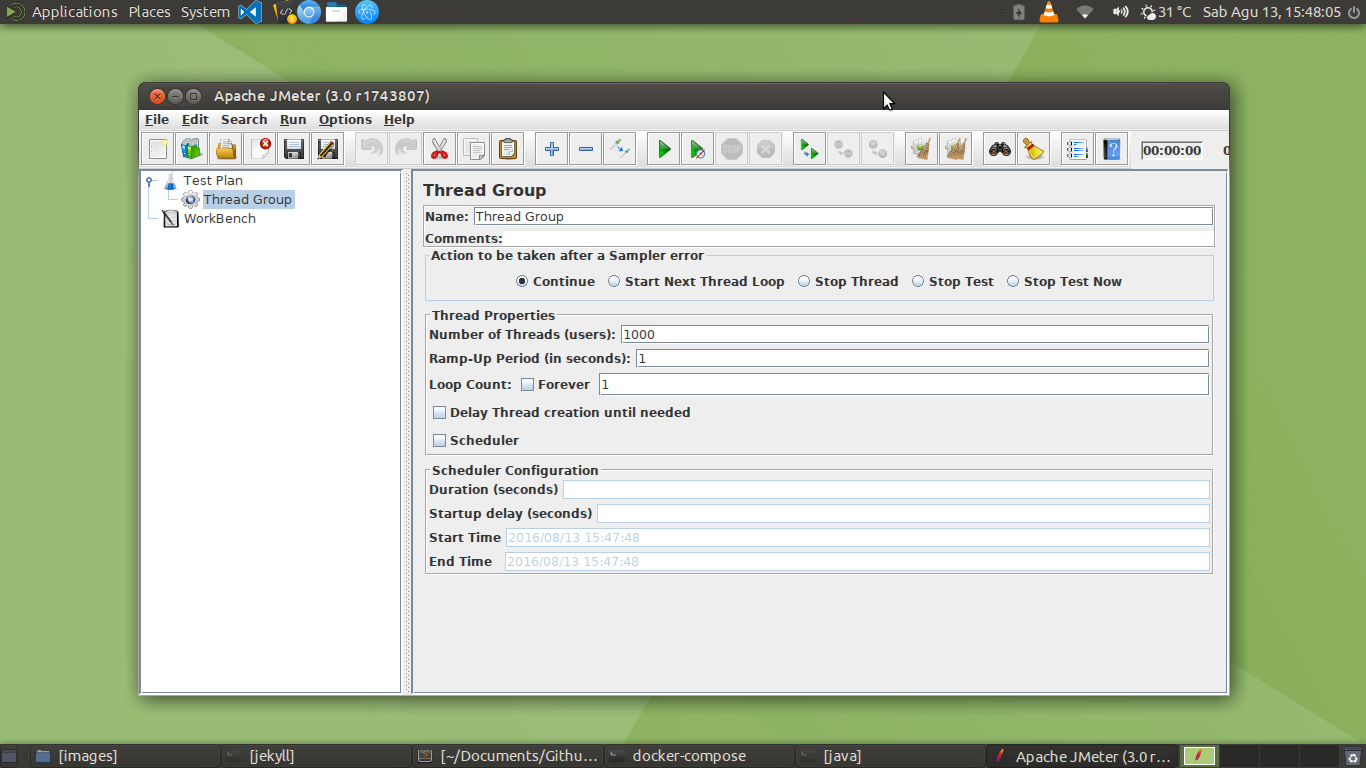Open the Search menu
Viewport: 1366px width, 768px height.
point(244,120)
